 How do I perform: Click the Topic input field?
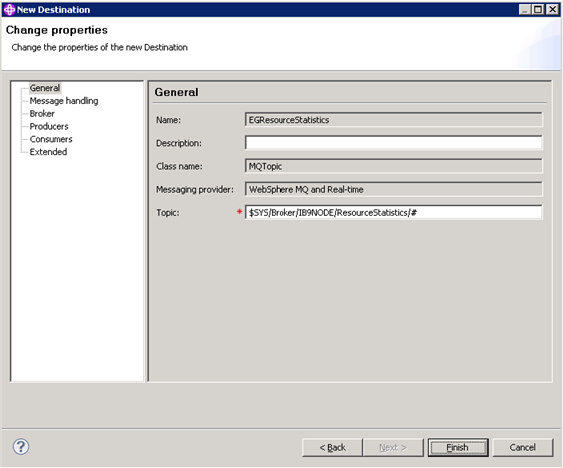click(394, 212)
